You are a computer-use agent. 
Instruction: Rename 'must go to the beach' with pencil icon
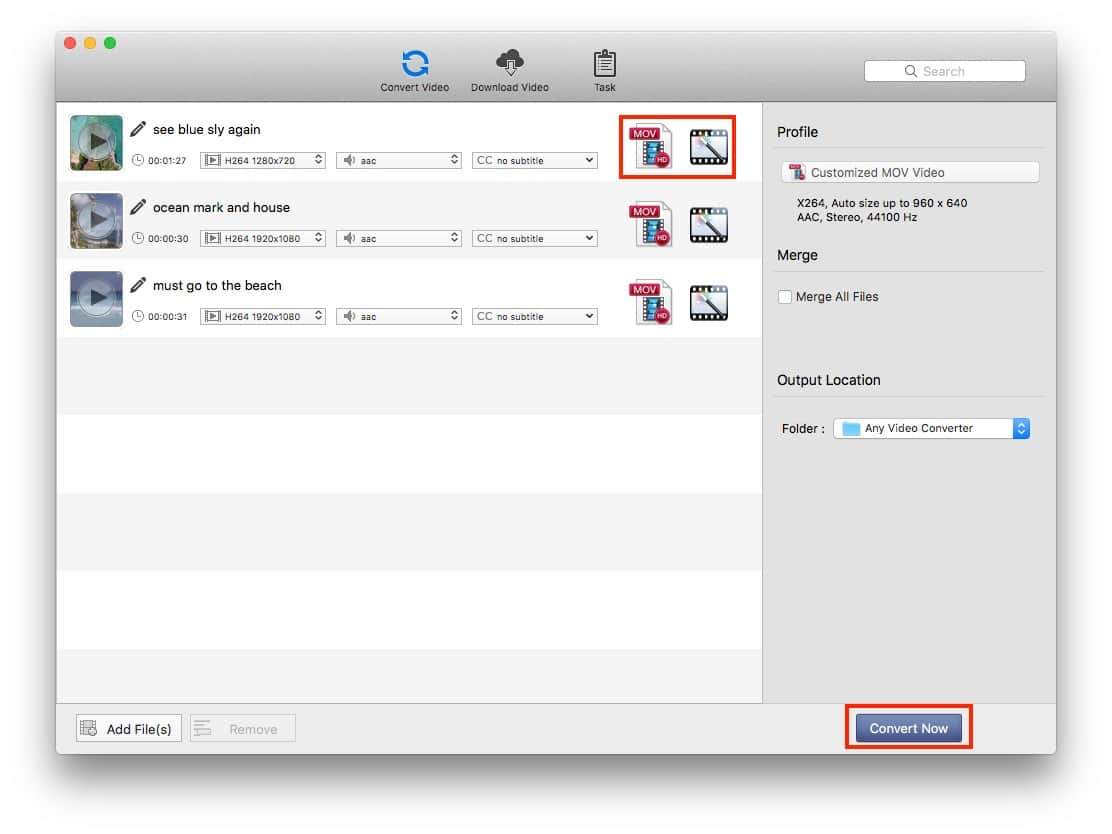tap(138, 285)
